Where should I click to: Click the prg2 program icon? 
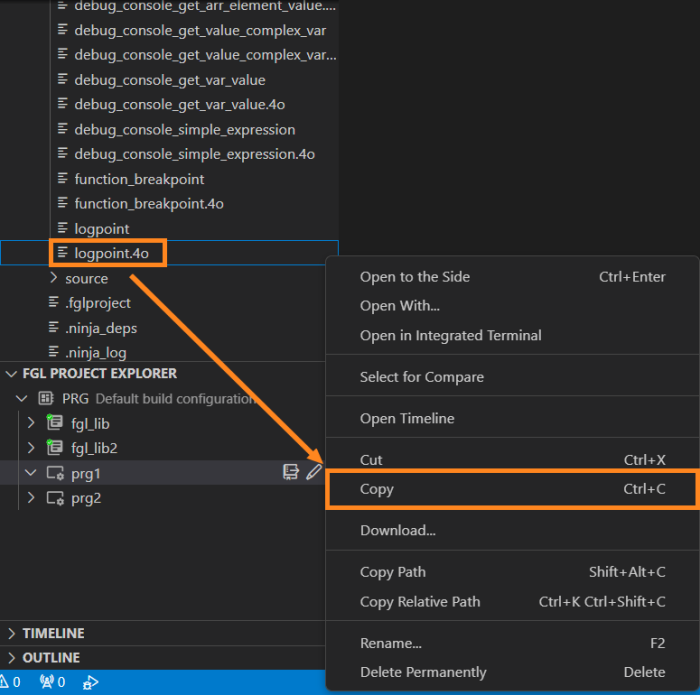coord(55,497)
